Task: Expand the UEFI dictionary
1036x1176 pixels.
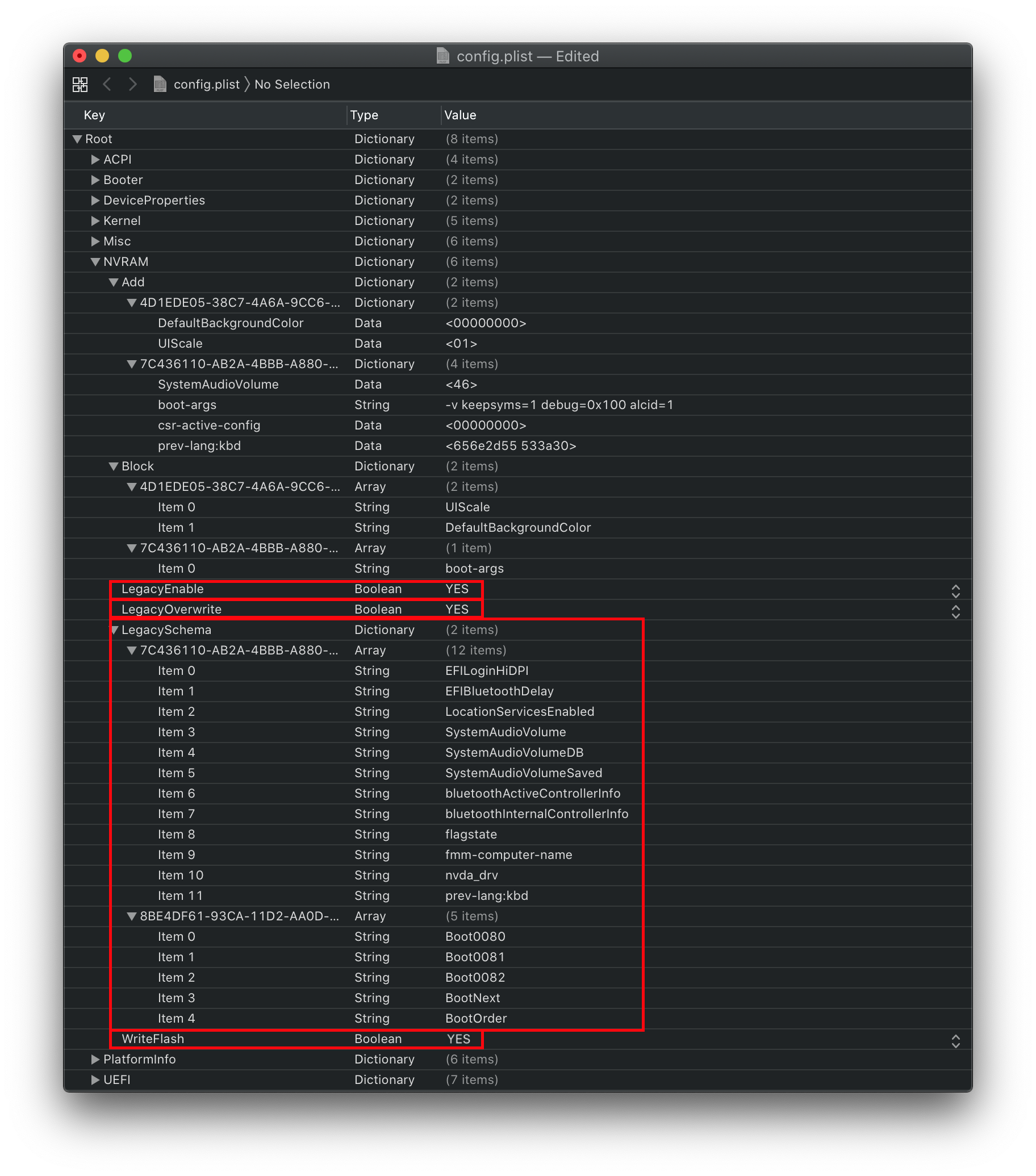Action: pyautogui.click(x=95, y=1080)
